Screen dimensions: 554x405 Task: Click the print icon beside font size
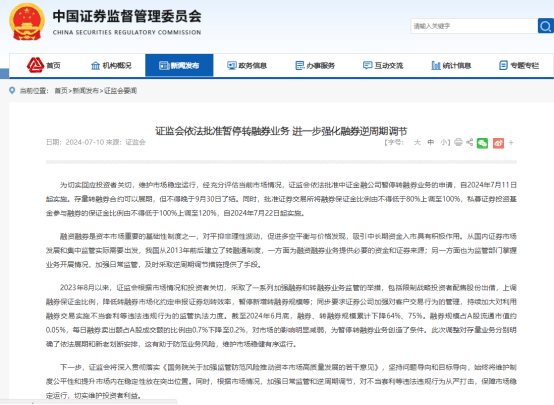point(458,142)
